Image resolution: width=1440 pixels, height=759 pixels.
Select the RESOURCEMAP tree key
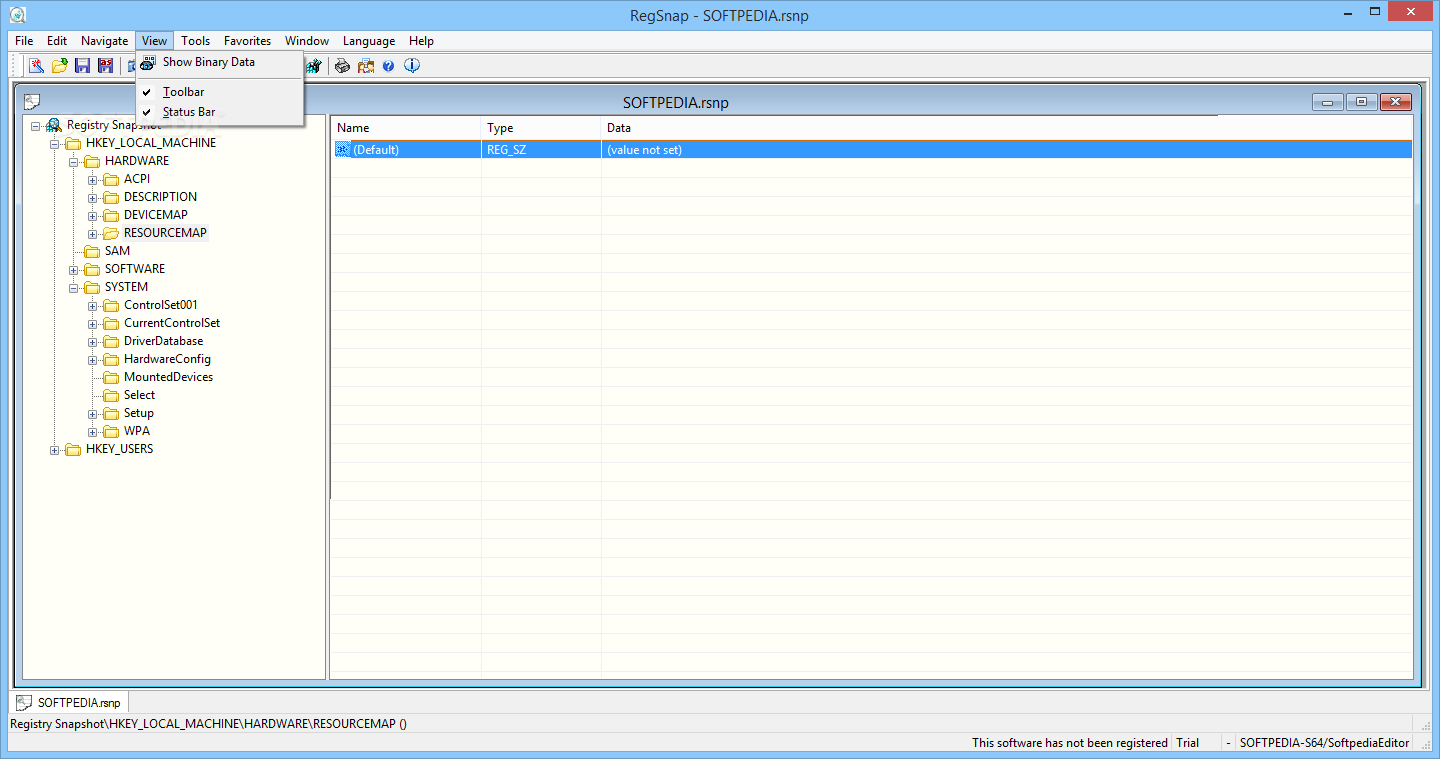tap(165, 233)
